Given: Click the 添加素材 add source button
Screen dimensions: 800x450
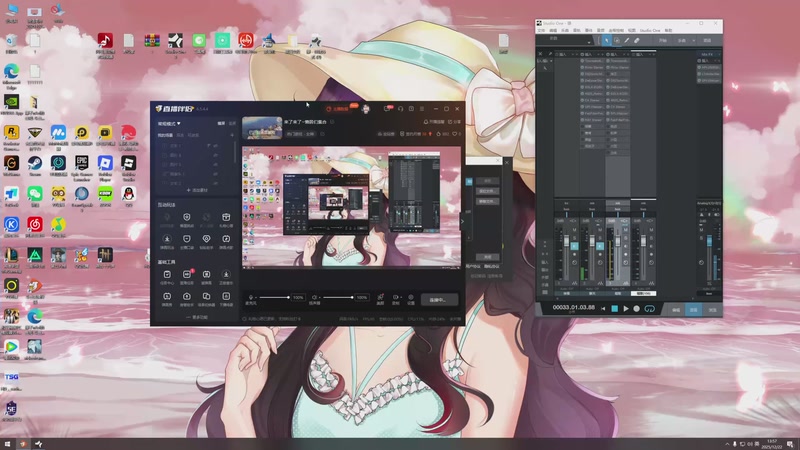Looking at the screenshot, I should pyautogui.click(x=197, y=190).
